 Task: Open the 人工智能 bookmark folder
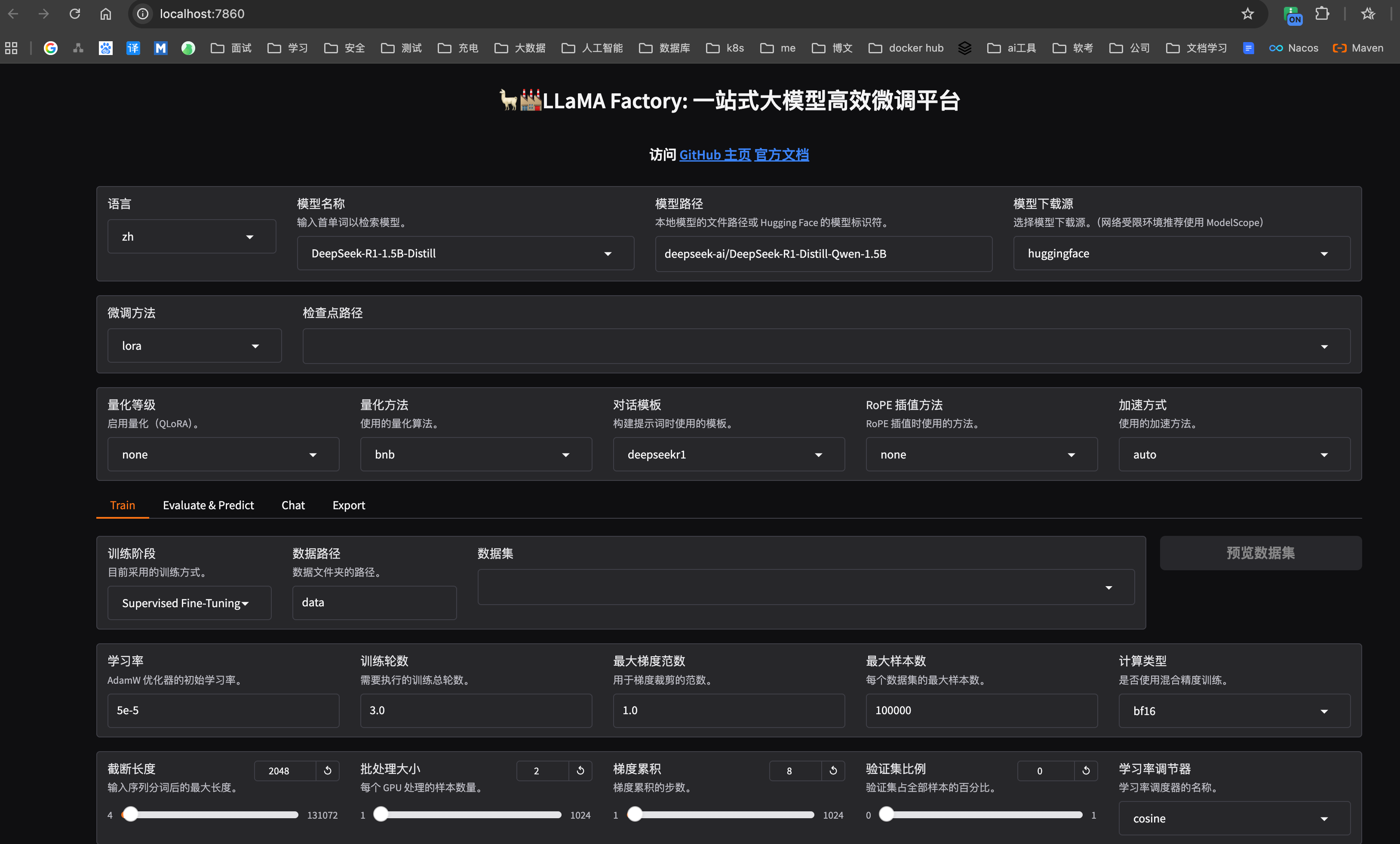tap(592, 48)
